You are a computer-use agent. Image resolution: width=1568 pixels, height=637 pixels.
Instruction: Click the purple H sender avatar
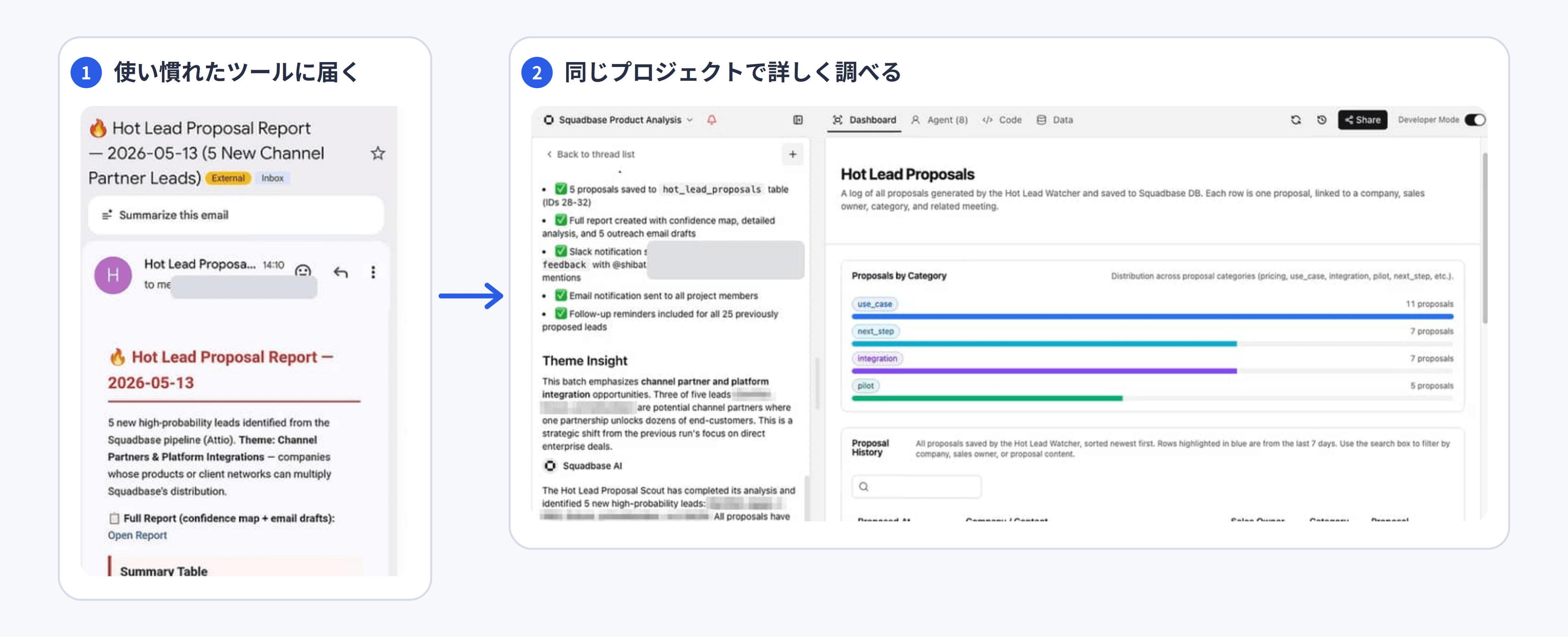tap(113, 275)
